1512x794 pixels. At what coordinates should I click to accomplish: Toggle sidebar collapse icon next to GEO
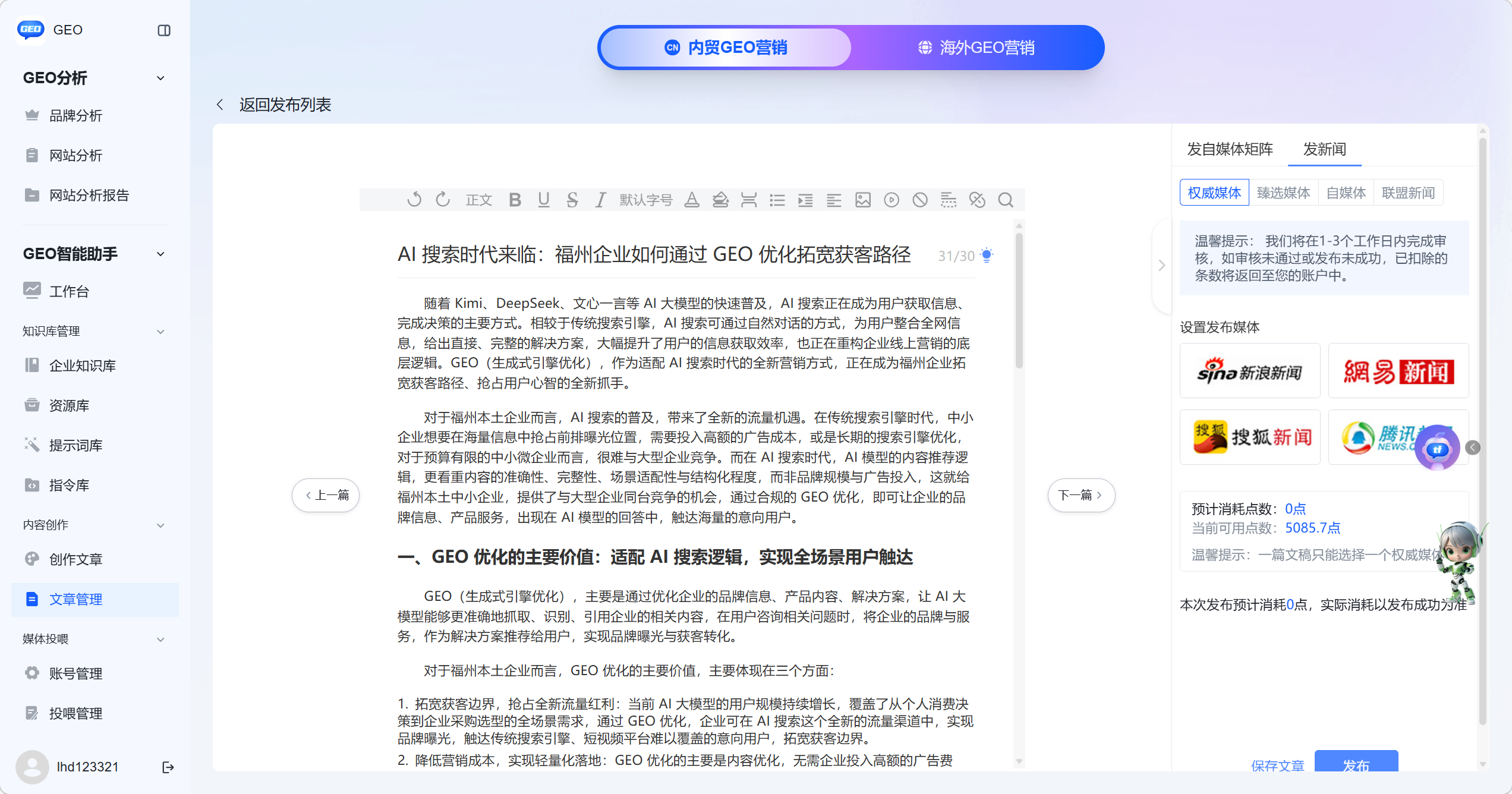pyautogui.click(x=164, y=30)
